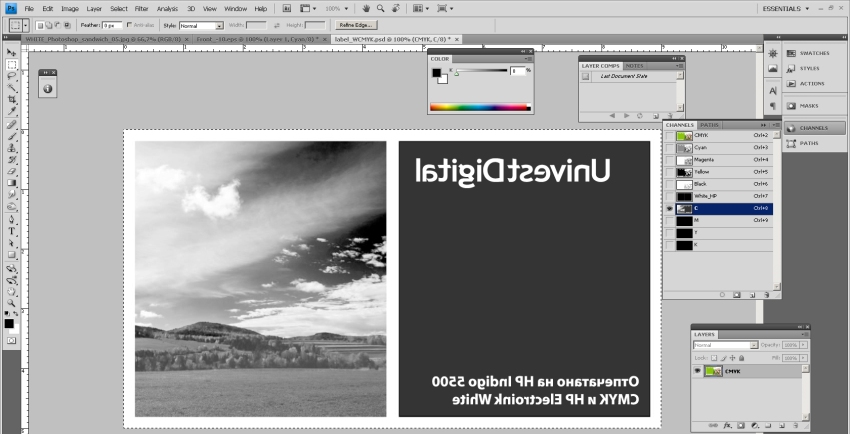Select the Magic Wand tool
Image resolution: width=850 pixels, height=434 pixels.
[x=11, y=88]
